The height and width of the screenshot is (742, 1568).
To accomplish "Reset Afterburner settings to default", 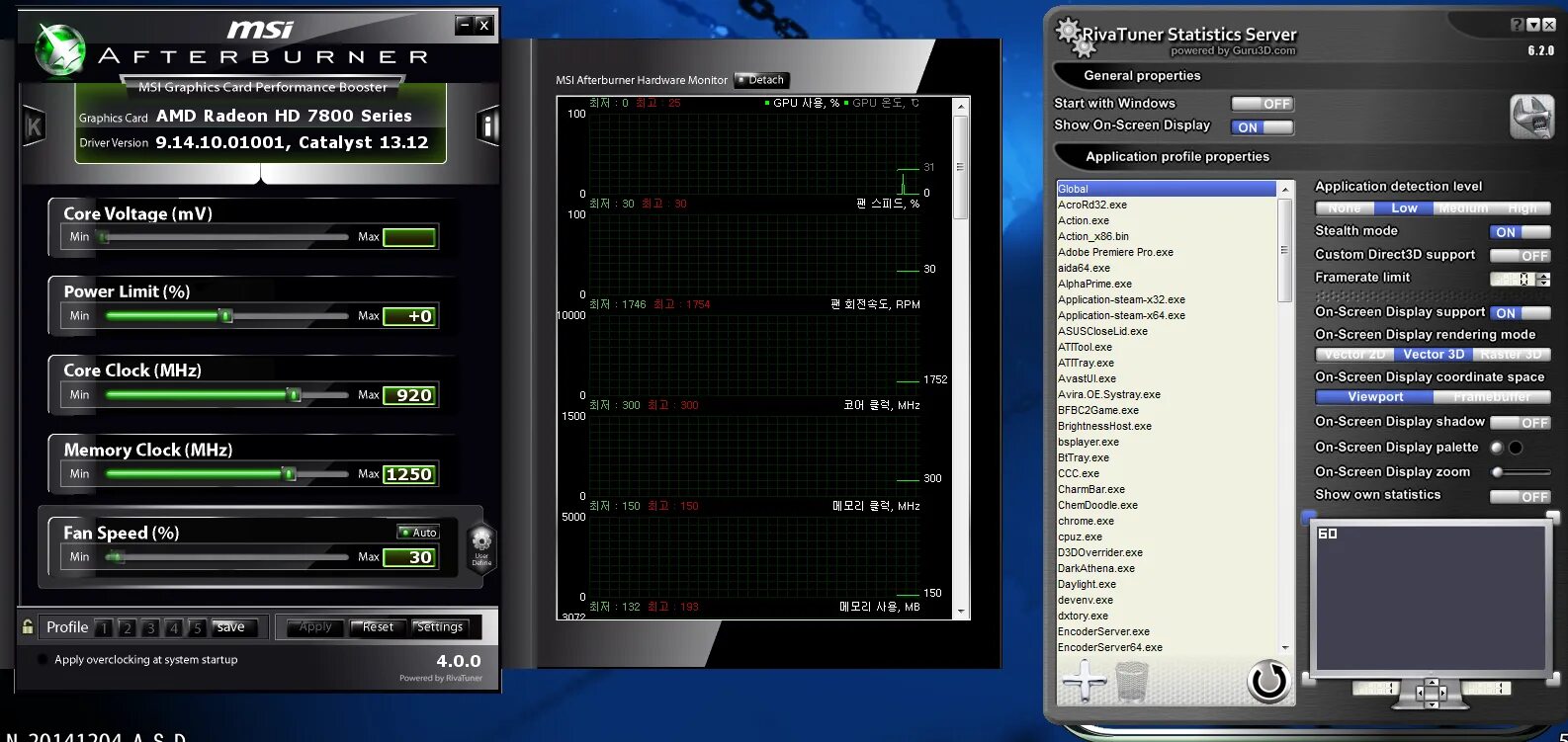I will (378, 627).
